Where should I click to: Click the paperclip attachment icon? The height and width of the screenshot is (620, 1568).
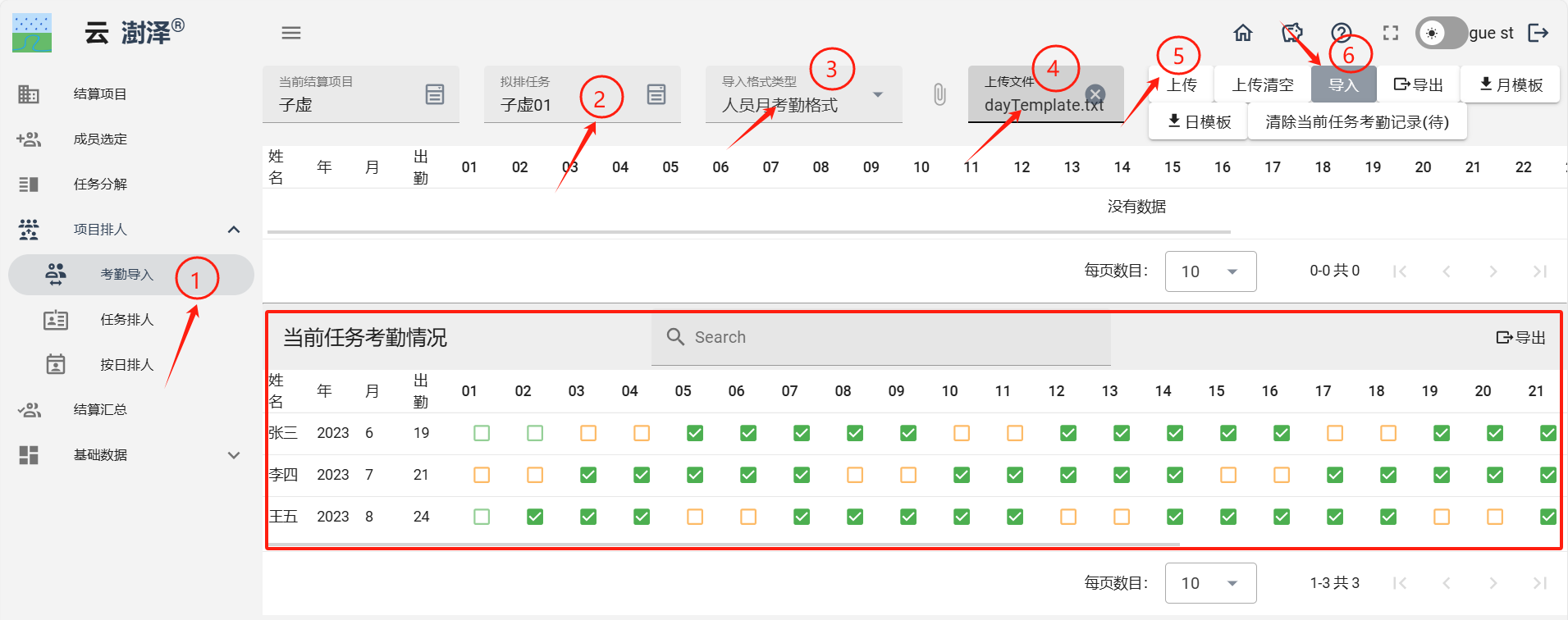pyautogui.click(x=939, y=94)
